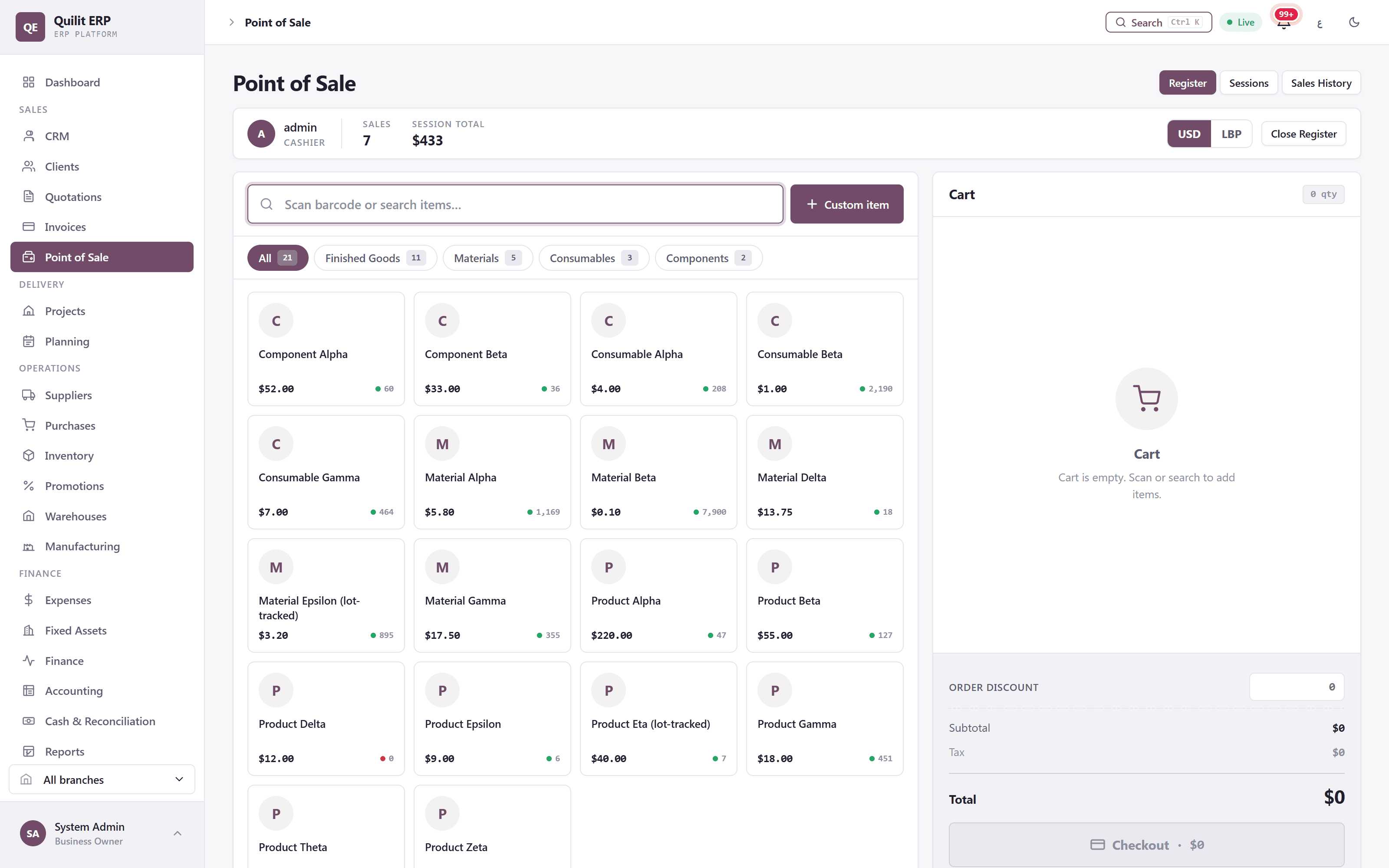Open CRM from the sidebar icon
Image resolution: width=1389 pixels, height=868 pixels.
pyautogui.click(x=29, y=136)
